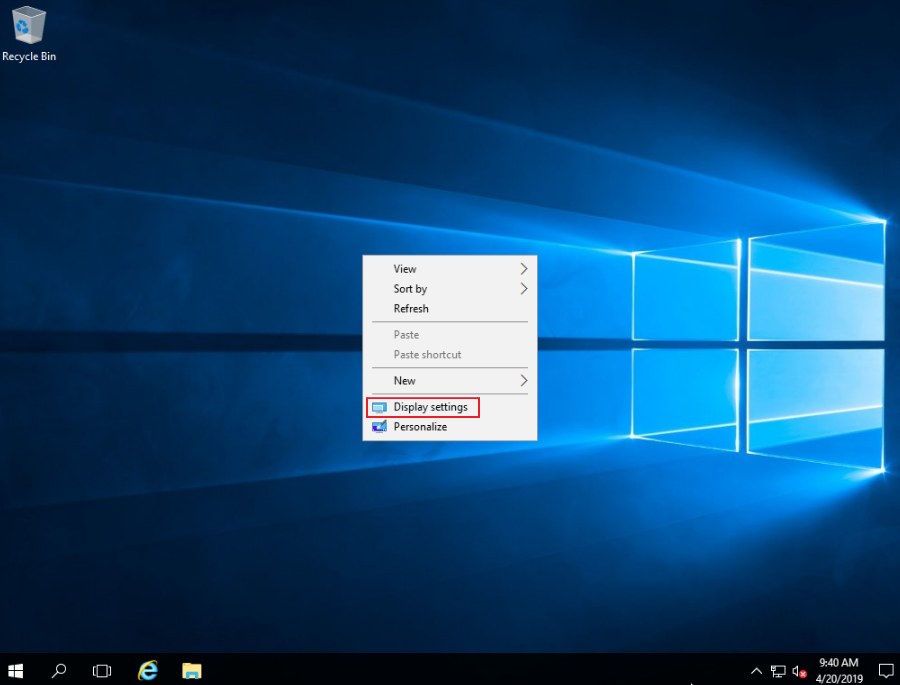Click the taskbar search magnifier icon
The height and width of the screenshot is (685, 900).
coord(59,670)
